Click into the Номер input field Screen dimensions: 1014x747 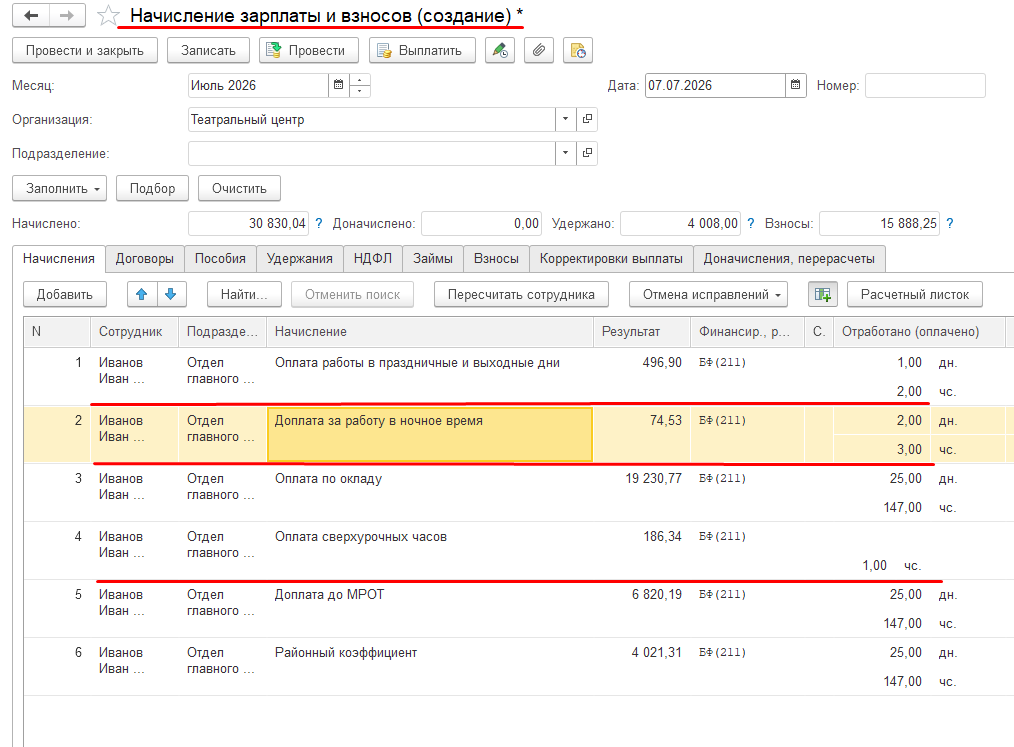(x=925, y=85)
